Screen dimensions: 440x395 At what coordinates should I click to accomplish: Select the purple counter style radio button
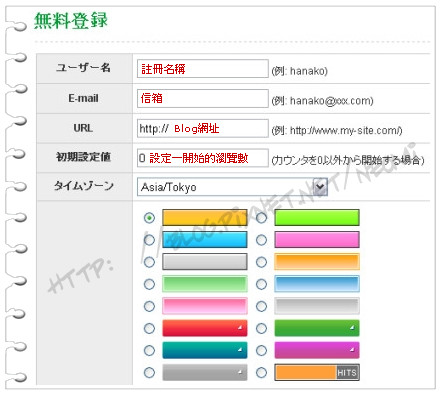coord(261,350)
